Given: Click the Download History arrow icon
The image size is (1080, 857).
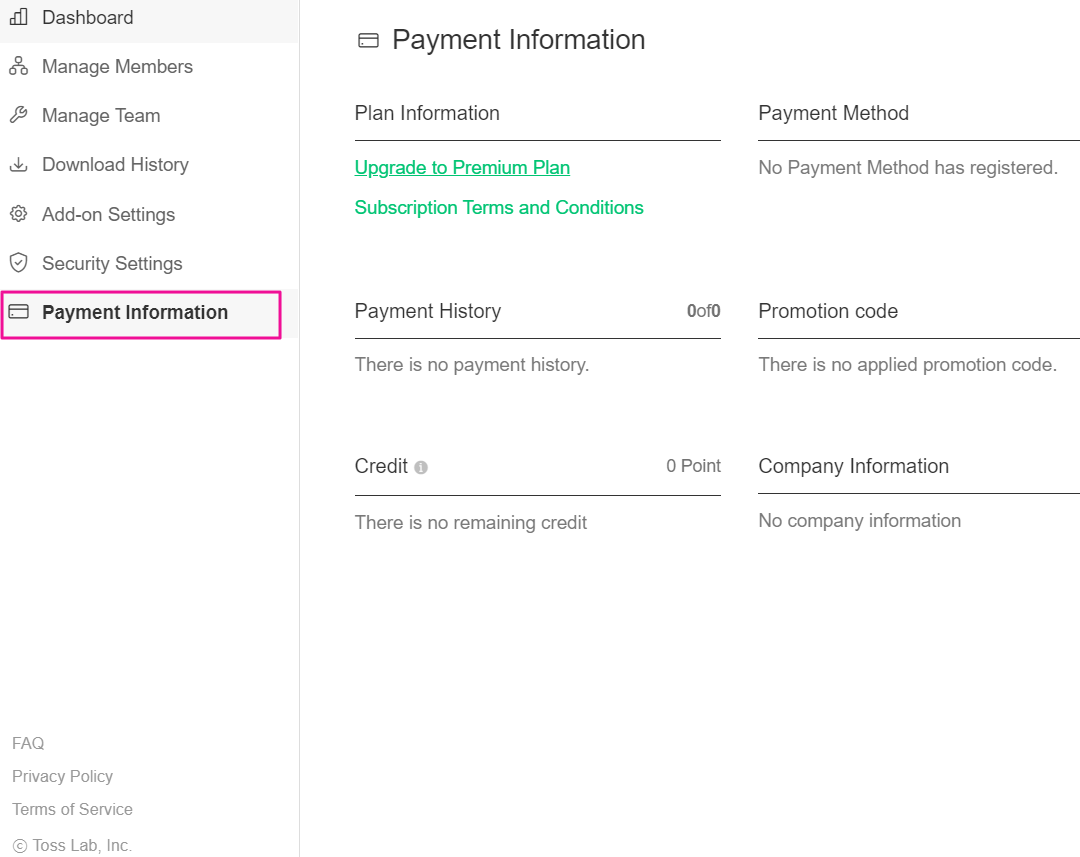Looking at the screenshot, I should pos(18,164).
